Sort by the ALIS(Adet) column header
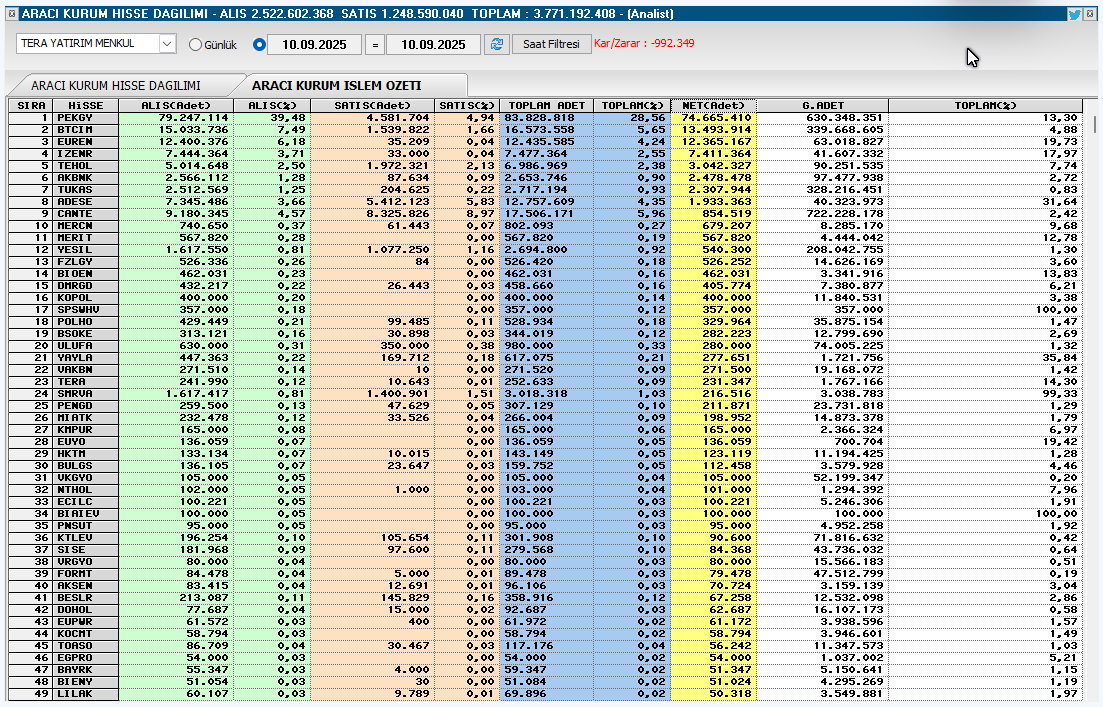 coord(176,106)
